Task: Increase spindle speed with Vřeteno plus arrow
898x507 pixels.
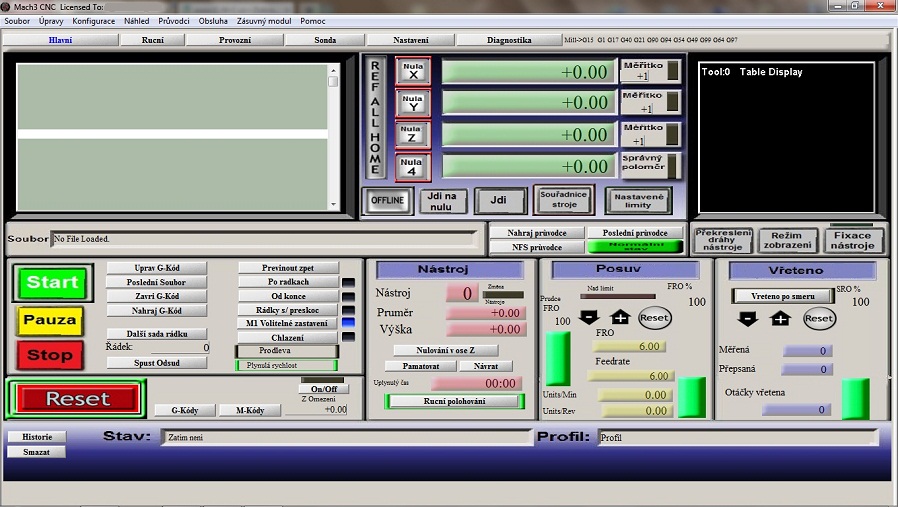Action: tap(780, 318)
